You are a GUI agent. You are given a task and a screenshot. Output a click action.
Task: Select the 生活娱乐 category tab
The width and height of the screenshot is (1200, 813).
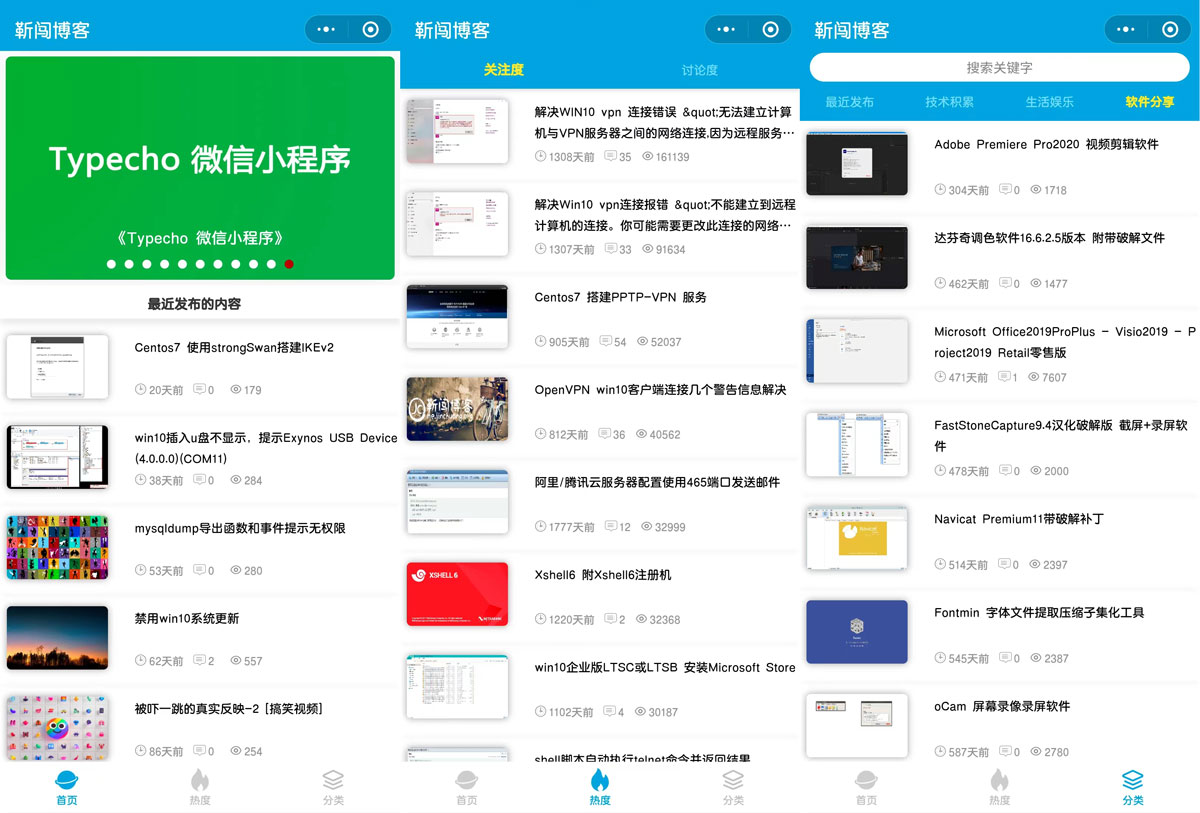pyautogui.click(x=1049, y=102)
